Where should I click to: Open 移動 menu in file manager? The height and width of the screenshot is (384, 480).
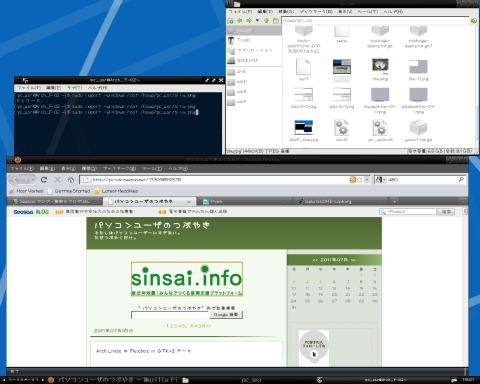click(286, 11)
